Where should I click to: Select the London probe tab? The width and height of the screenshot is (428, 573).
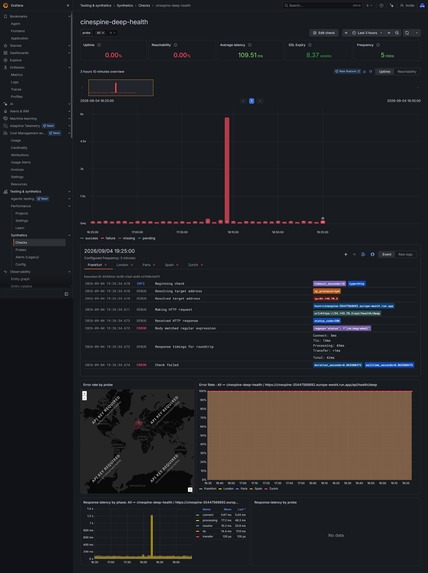[124, 265]
